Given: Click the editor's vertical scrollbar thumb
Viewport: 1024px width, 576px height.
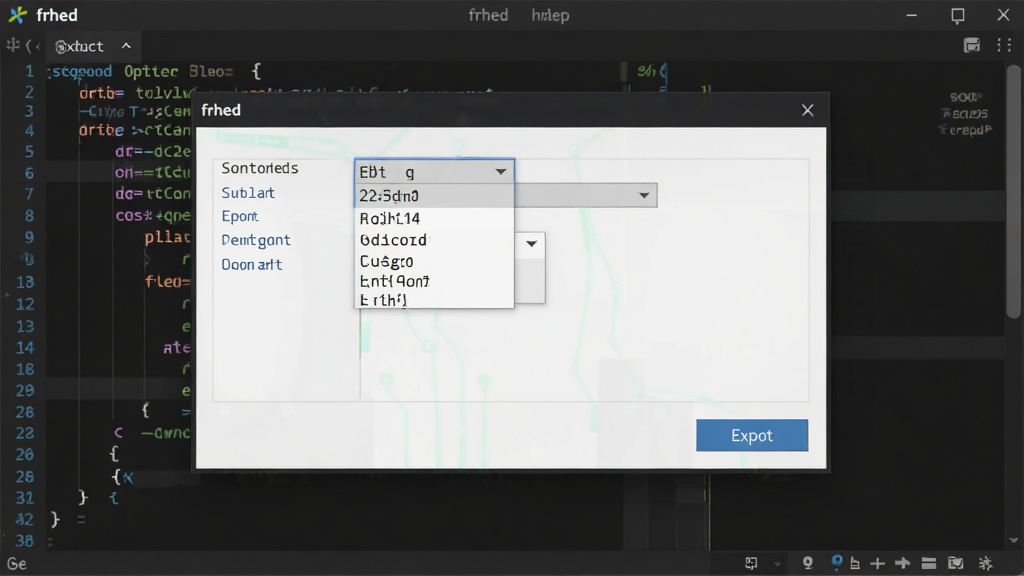Looking at the screenshot, I should [x=1014, y=191].
